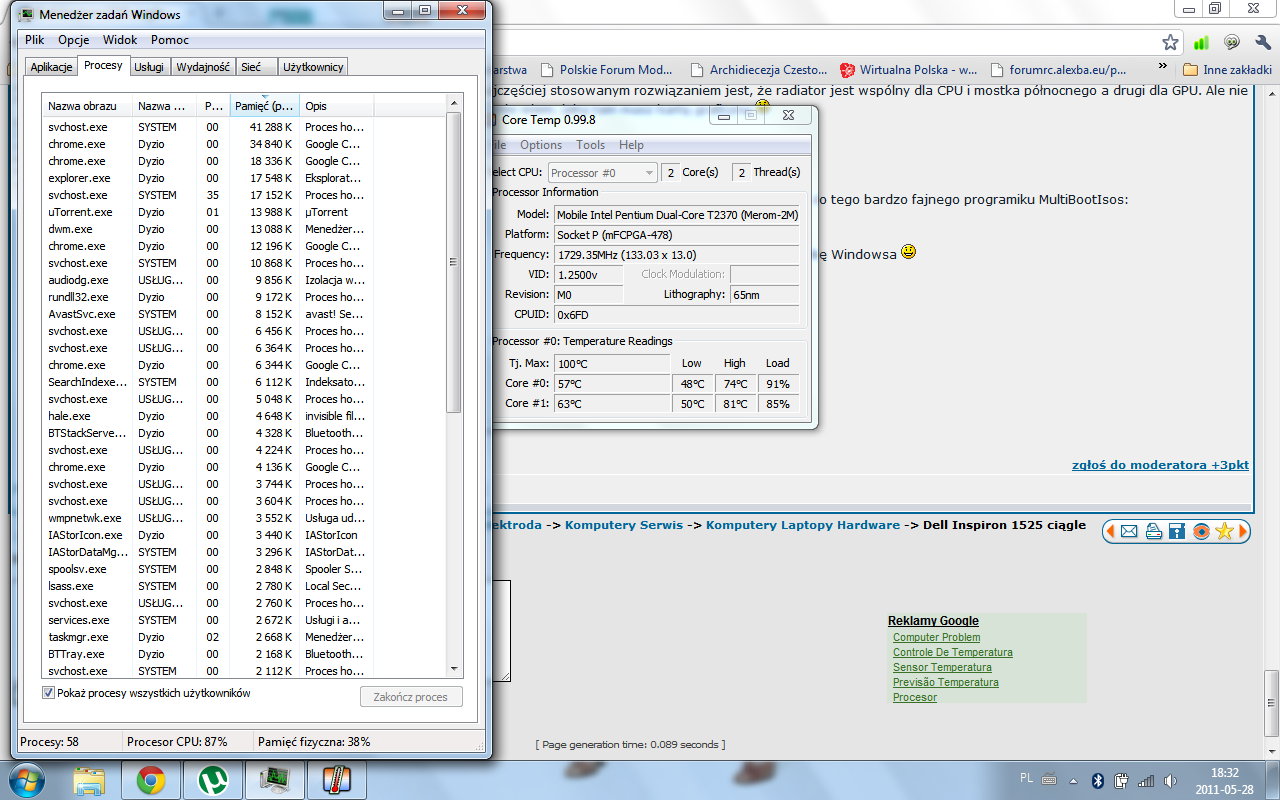Click the Bluetooth icon in system tray

1096,780
